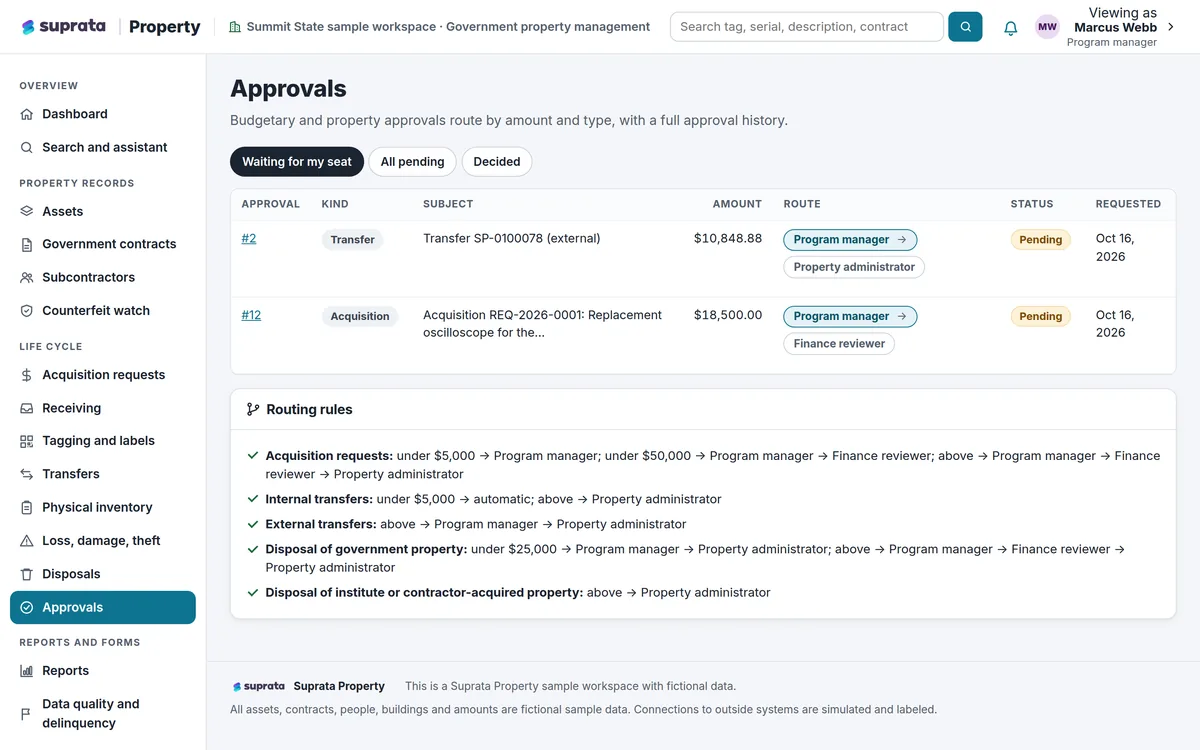Image resolution: width=1200 pixels, height=750 pixels.
Task: Click the Acquisition requests dollar icon
Action: (27, 375)
